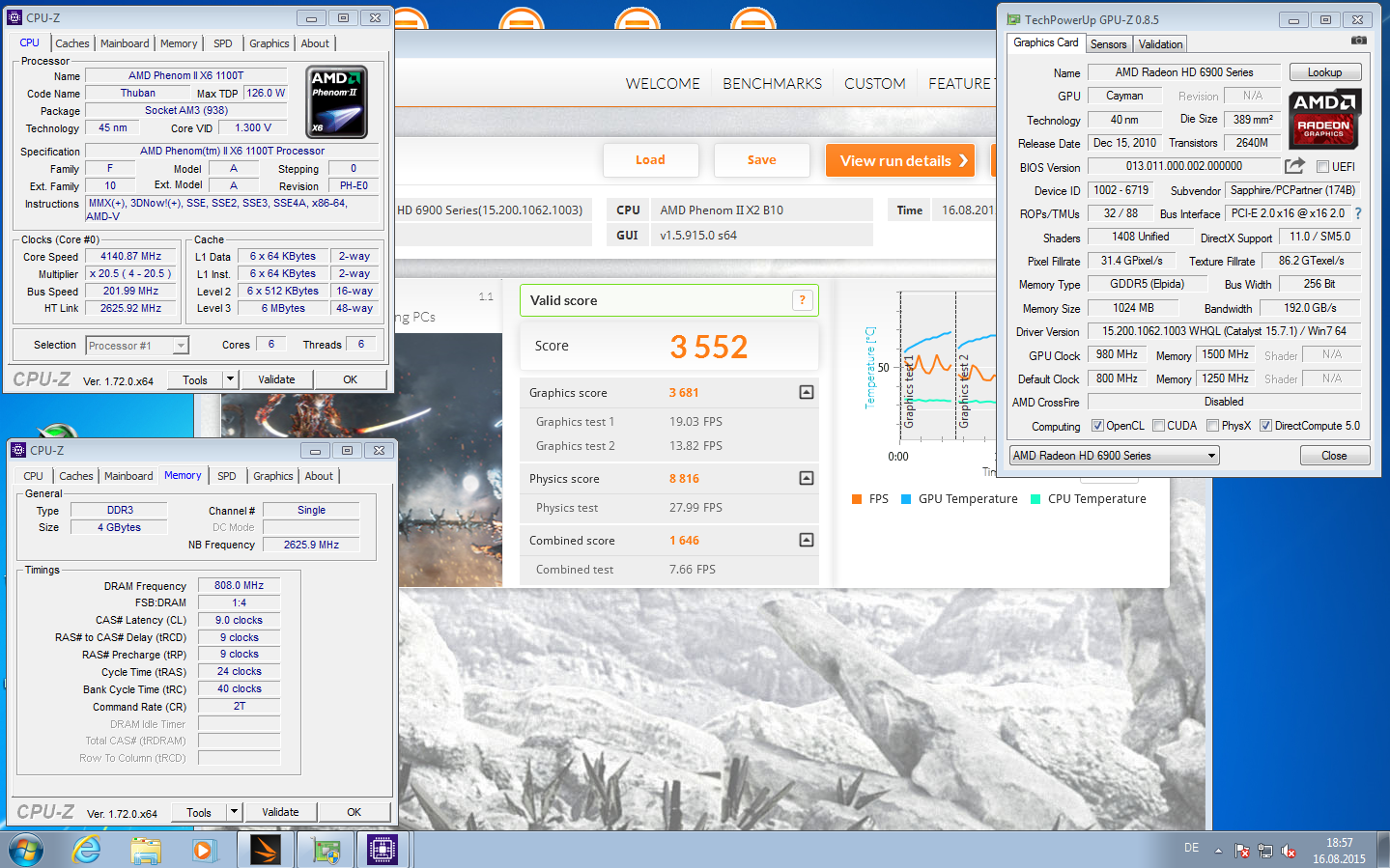Click the 3 552 score value in 3DMark
Image resolution: width=1390 pixels, height=868 pixels.
[x=709, y=347]
